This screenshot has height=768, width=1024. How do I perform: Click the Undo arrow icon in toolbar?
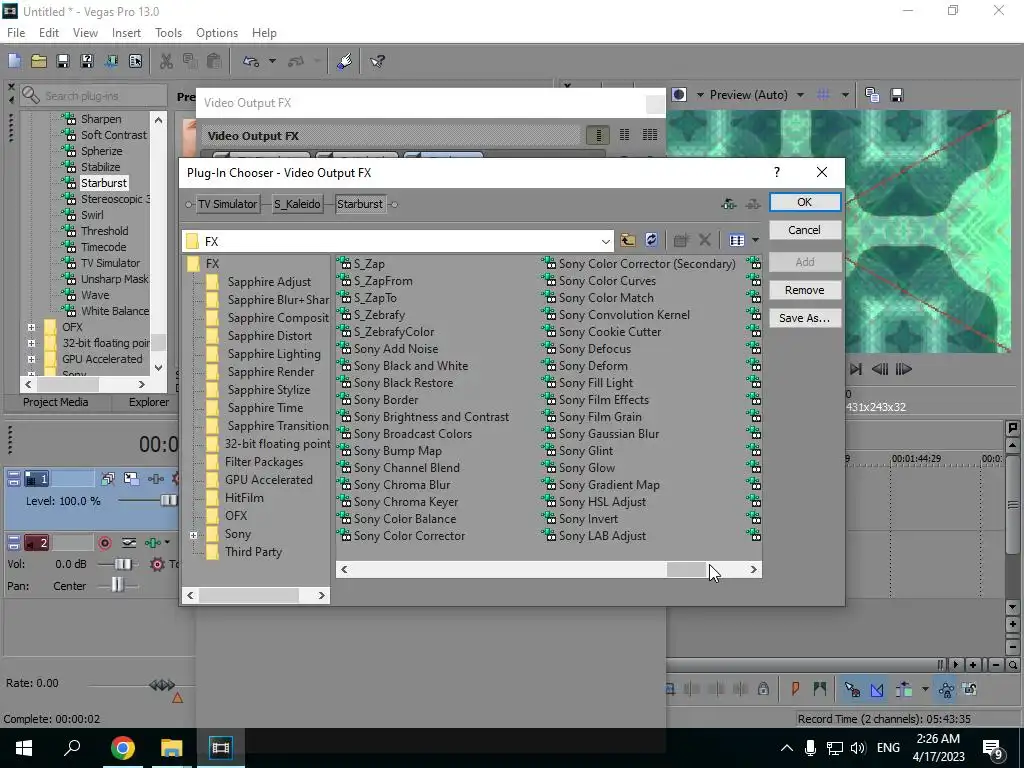tap(250, 61)
